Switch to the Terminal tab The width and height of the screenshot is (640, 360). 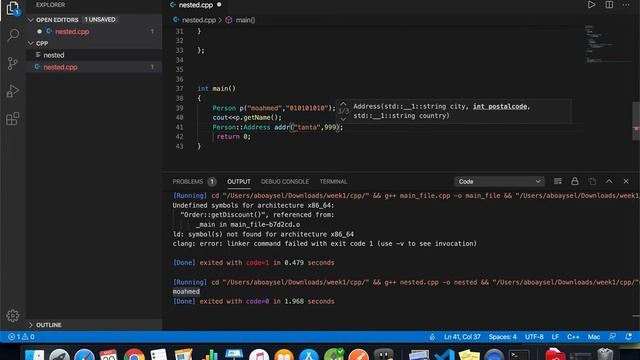(333, 182)
